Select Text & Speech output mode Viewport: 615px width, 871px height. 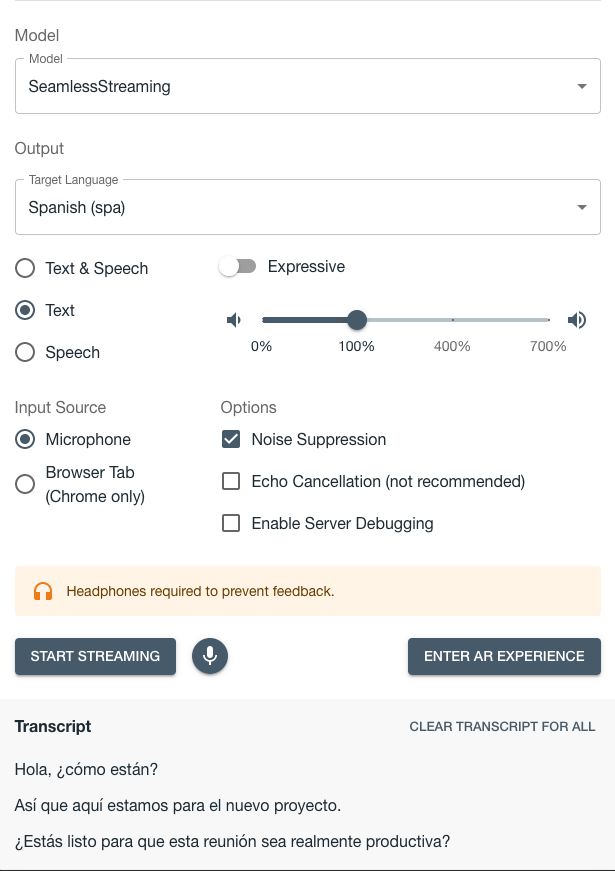pos(25,268)
